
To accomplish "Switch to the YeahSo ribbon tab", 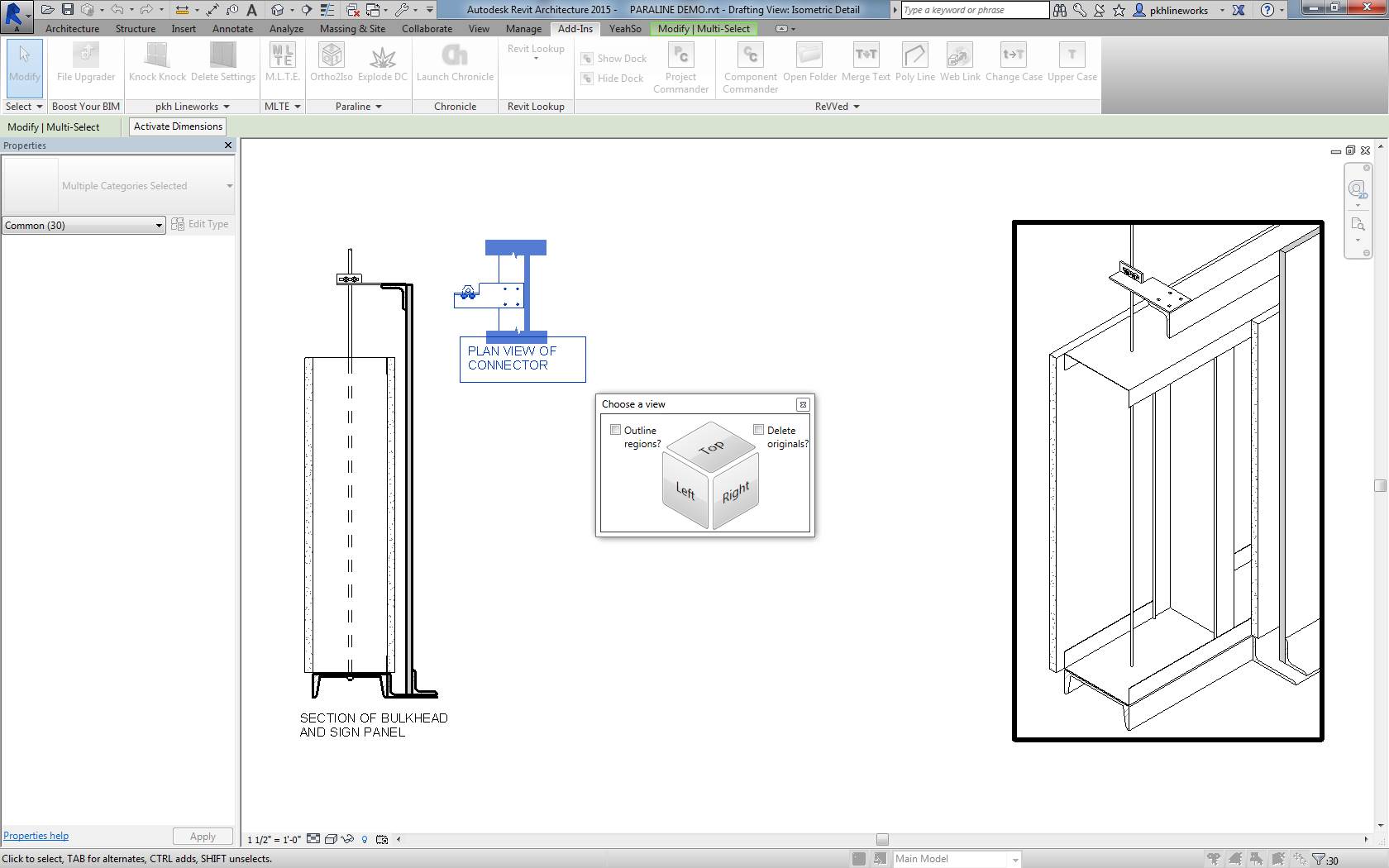I will tap(625, 29).
